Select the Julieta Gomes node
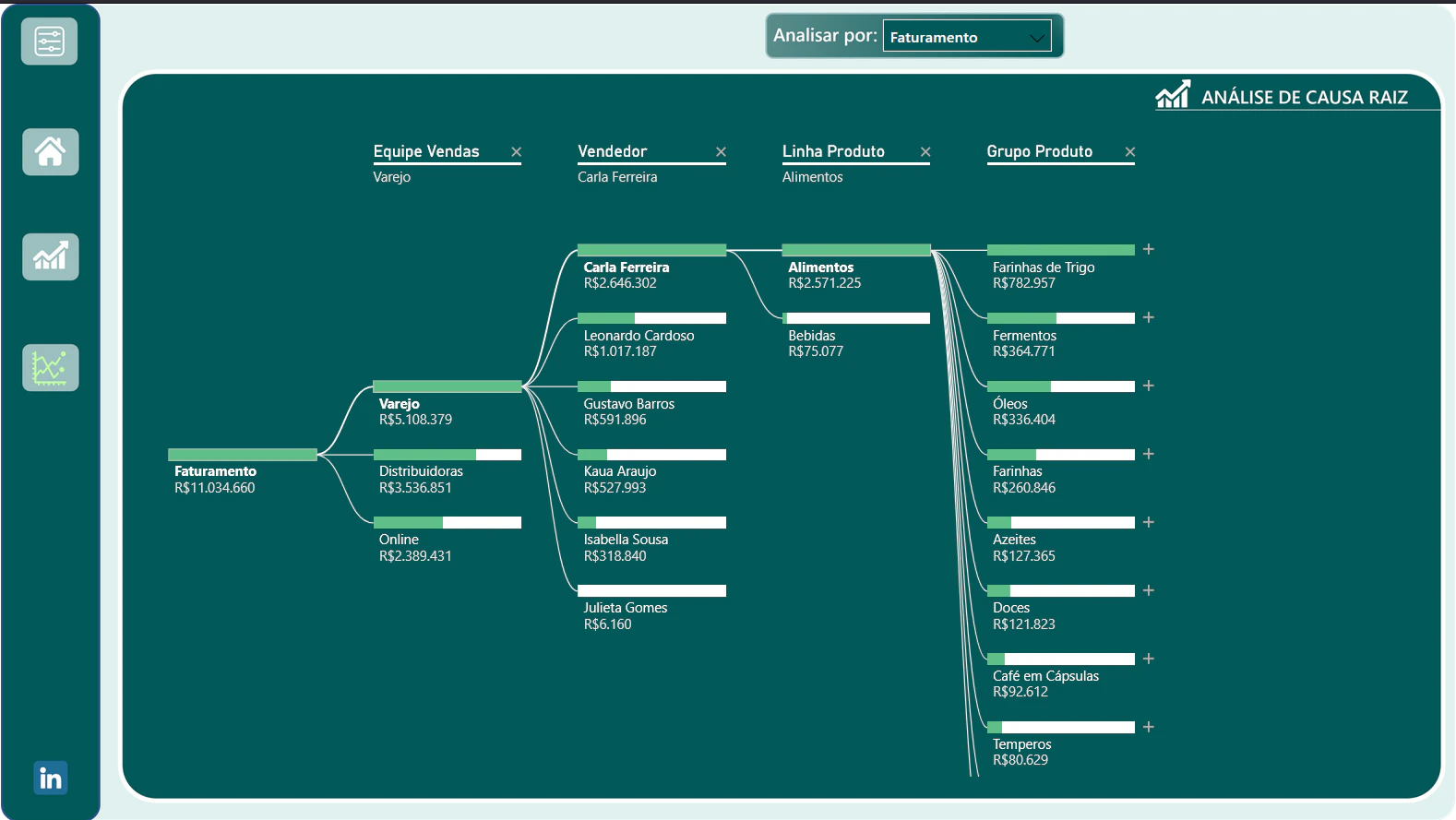The width and height of the screenshot is (1456, 820). pyautogui.click(x=651, y=609)
